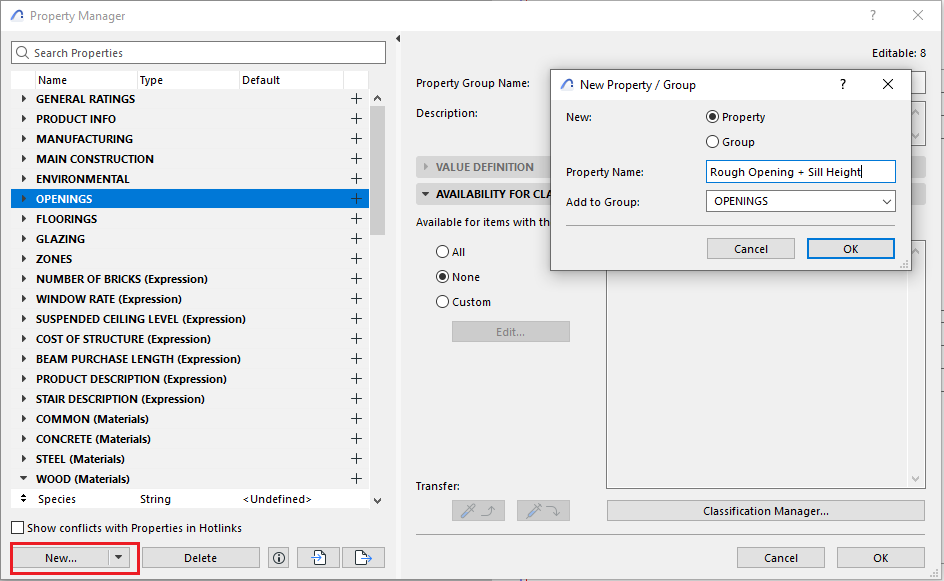The width and height of the screenshot is (944, 581).
Task: Select the Property radio option
Action: click(712, 117)
